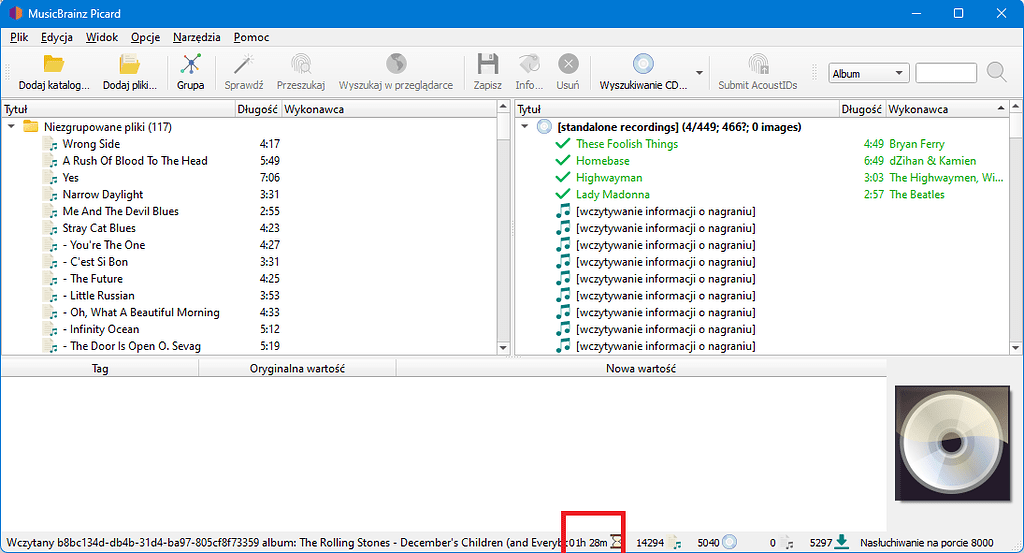The image size is (1024, 553).
Task: Open the Pomoc menu
Action: (251, 37)
